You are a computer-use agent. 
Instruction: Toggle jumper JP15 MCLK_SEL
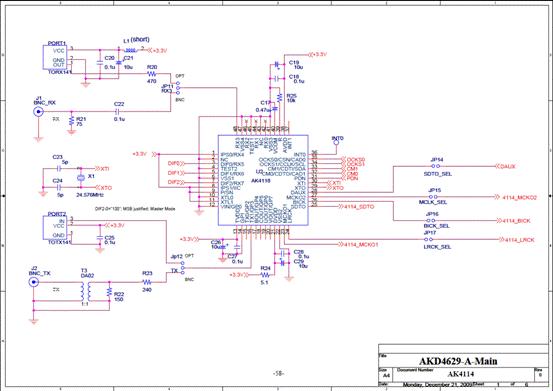(x=433, y=197)
